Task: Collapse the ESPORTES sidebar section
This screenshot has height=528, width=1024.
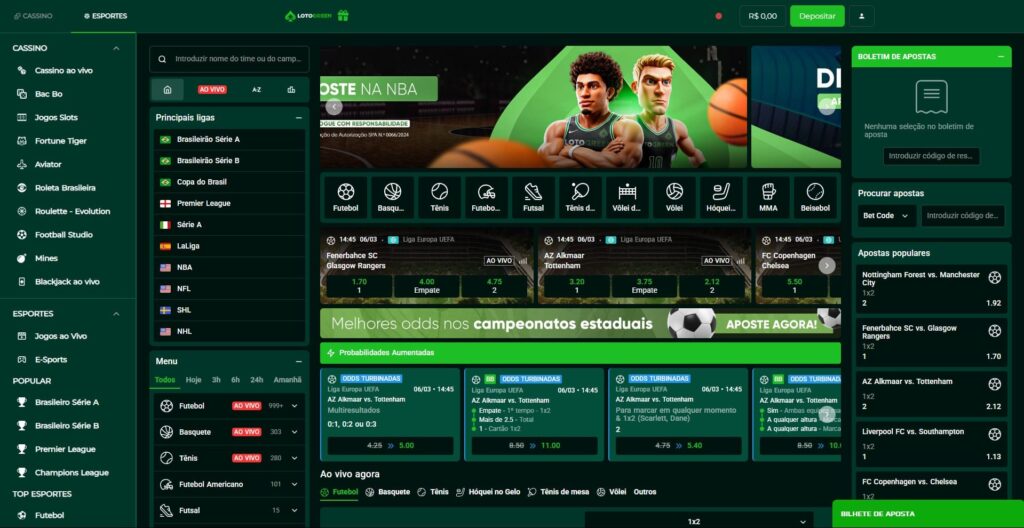Action: point(116,314)
